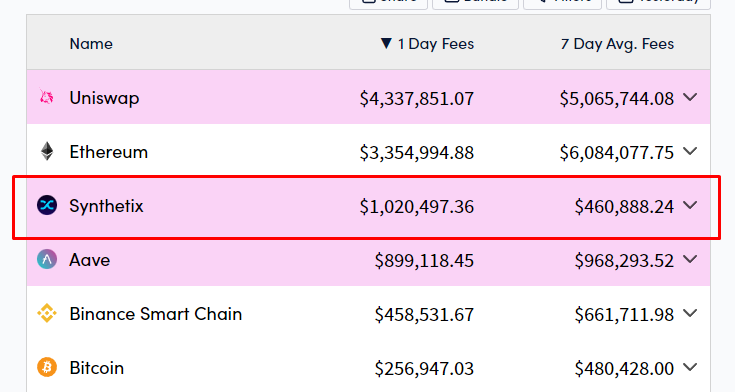Select Bitcoin 7 day average $480,428.00
The width and height of the screenshot is (735, 392).
[x=624, y=368]
